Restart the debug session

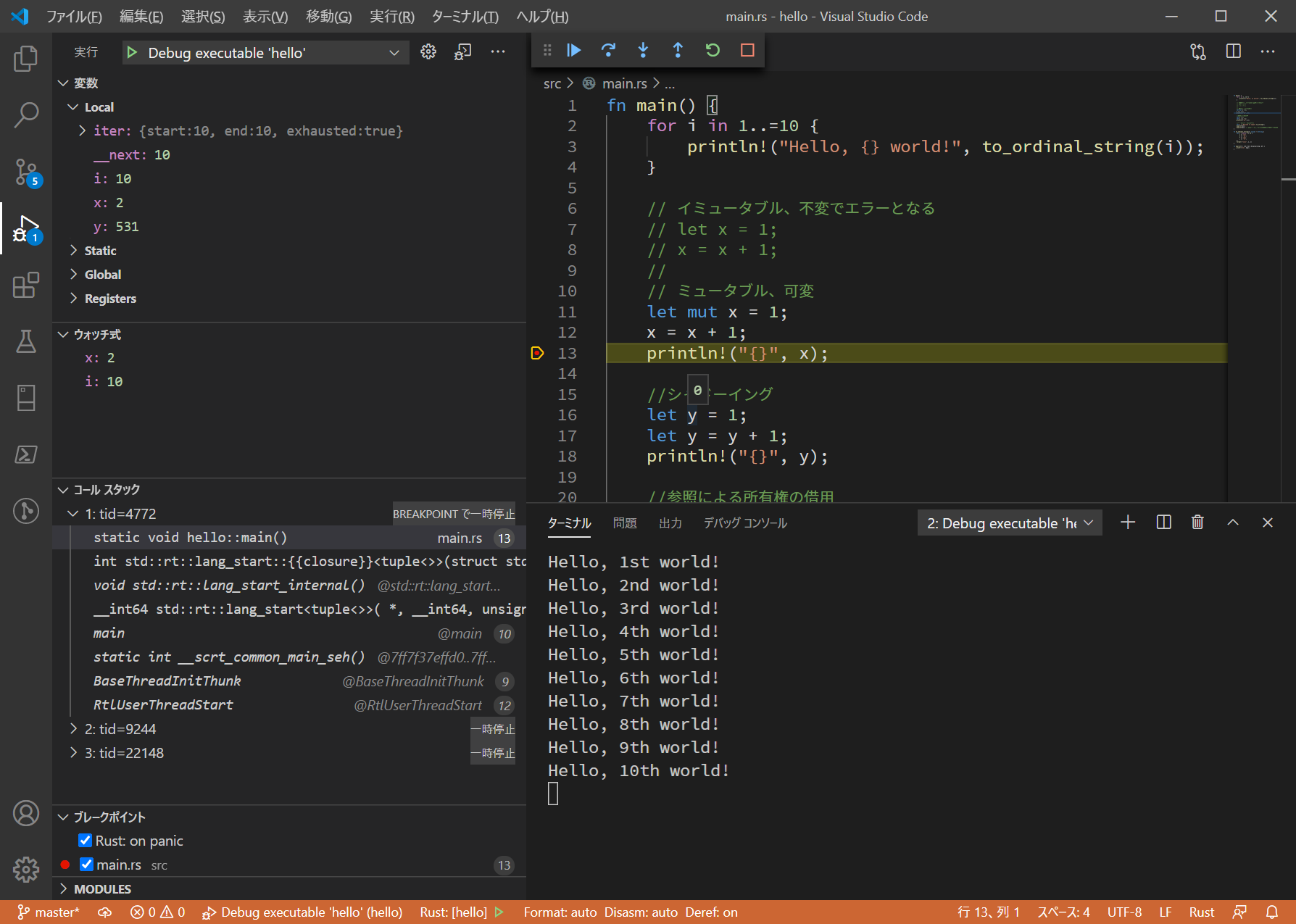[x=713, y=50]
